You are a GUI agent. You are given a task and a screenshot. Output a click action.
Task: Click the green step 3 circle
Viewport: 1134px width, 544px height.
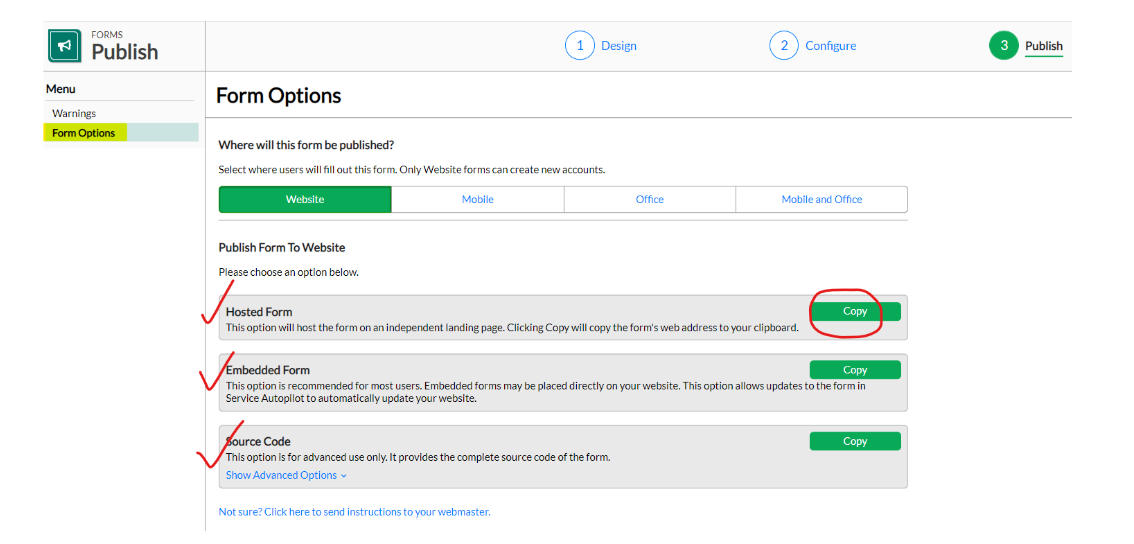tap(1004, 46)
